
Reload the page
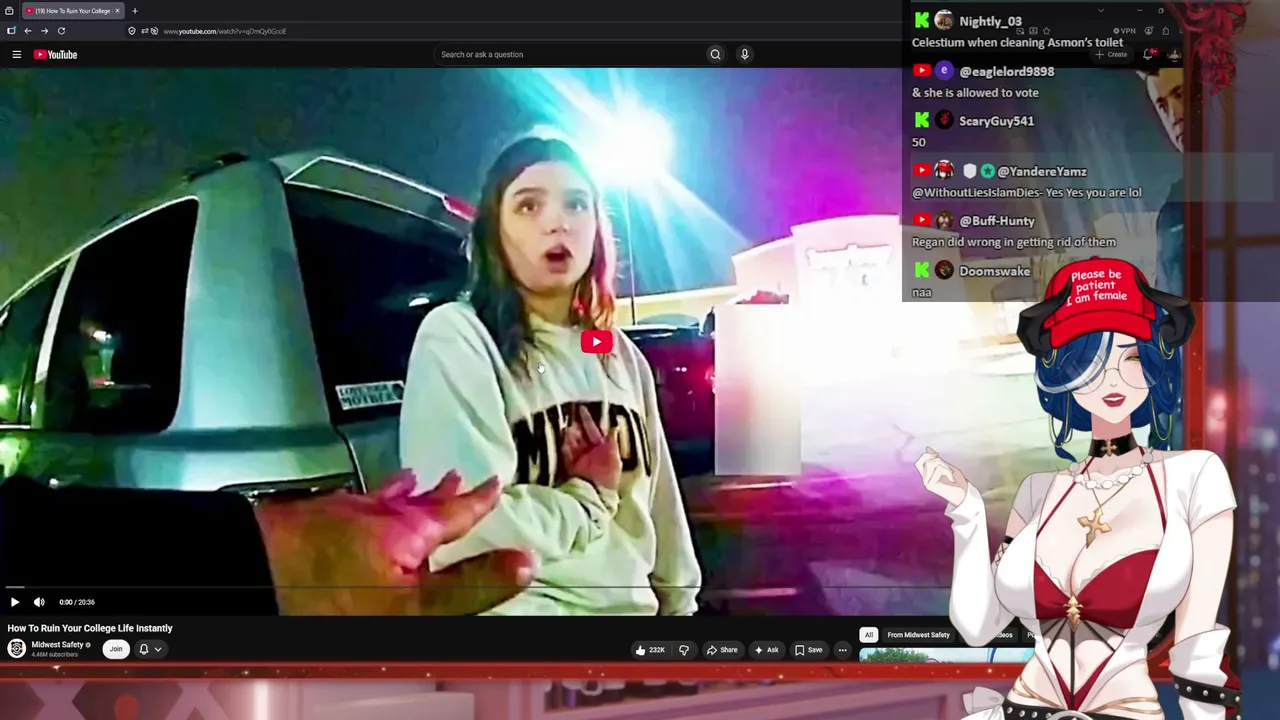click(x=61, y=31)
